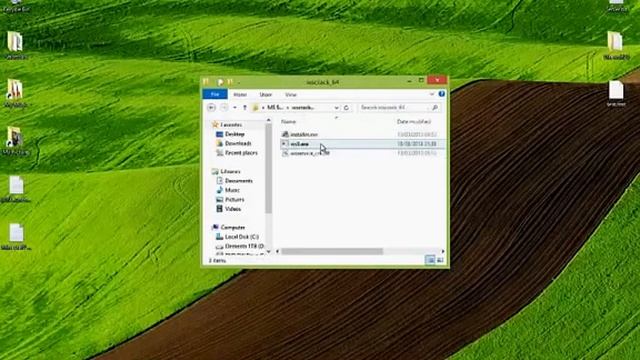Viewport: 640px width, 360px height.
Task: Click the third file's icon
Action: [x=285, y=153]
